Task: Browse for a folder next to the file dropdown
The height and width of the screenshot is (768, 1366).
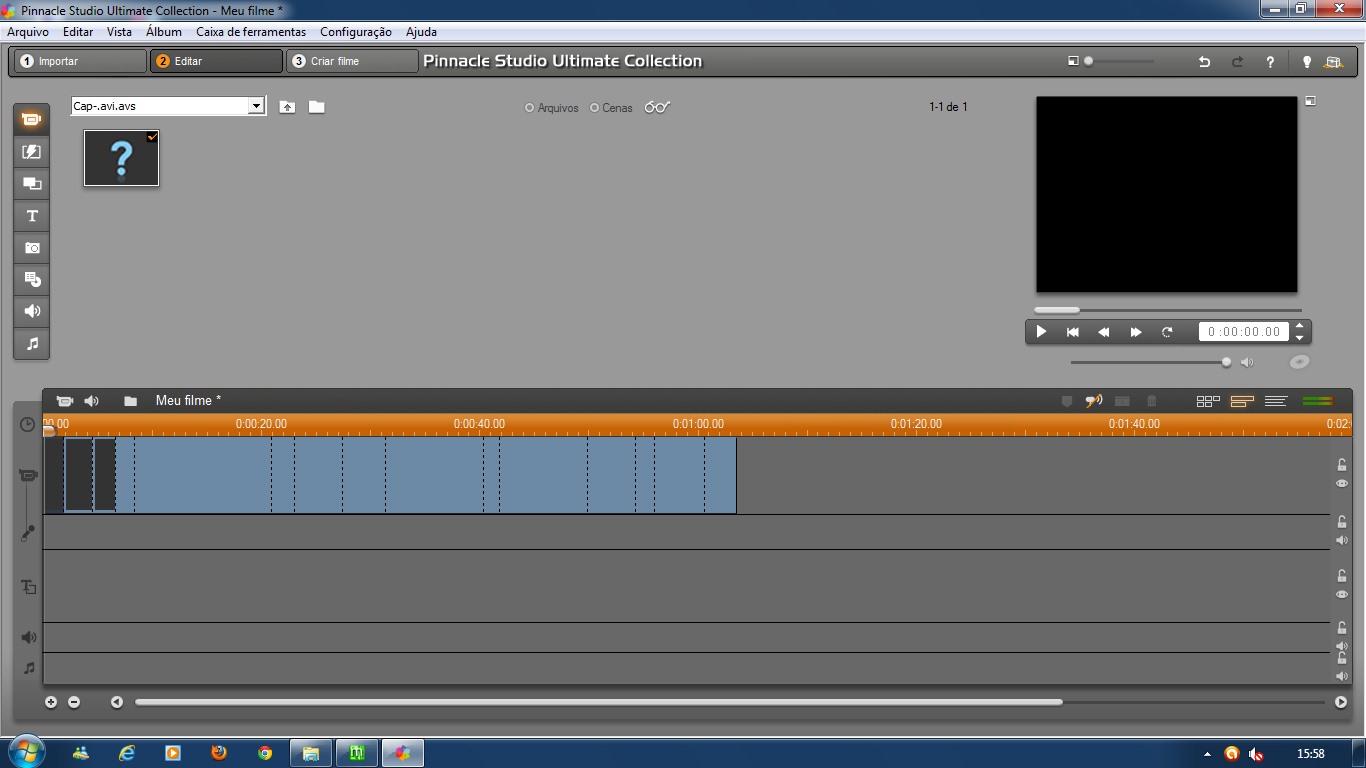Action: 316,106
